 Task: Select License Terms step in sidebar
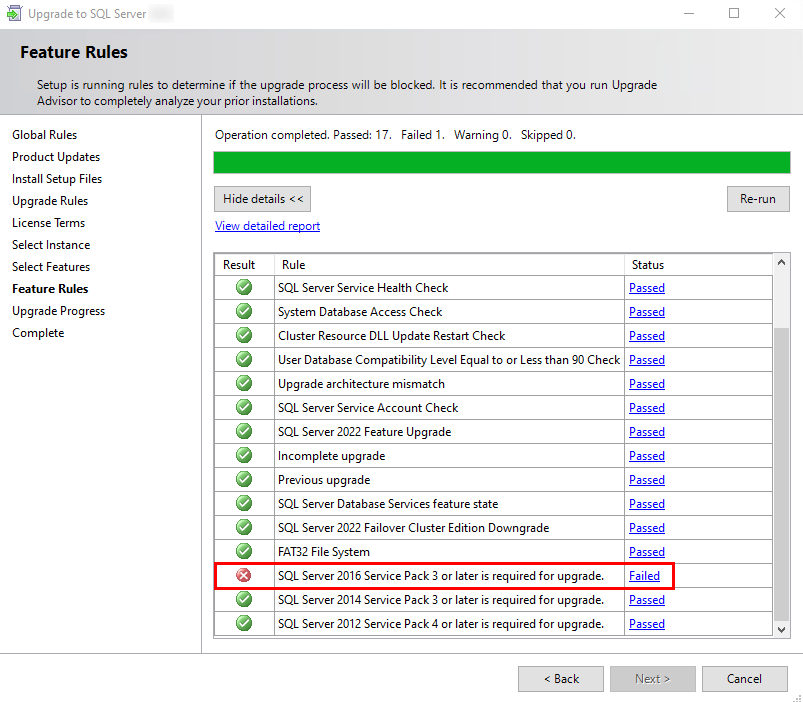pos(48,223)
